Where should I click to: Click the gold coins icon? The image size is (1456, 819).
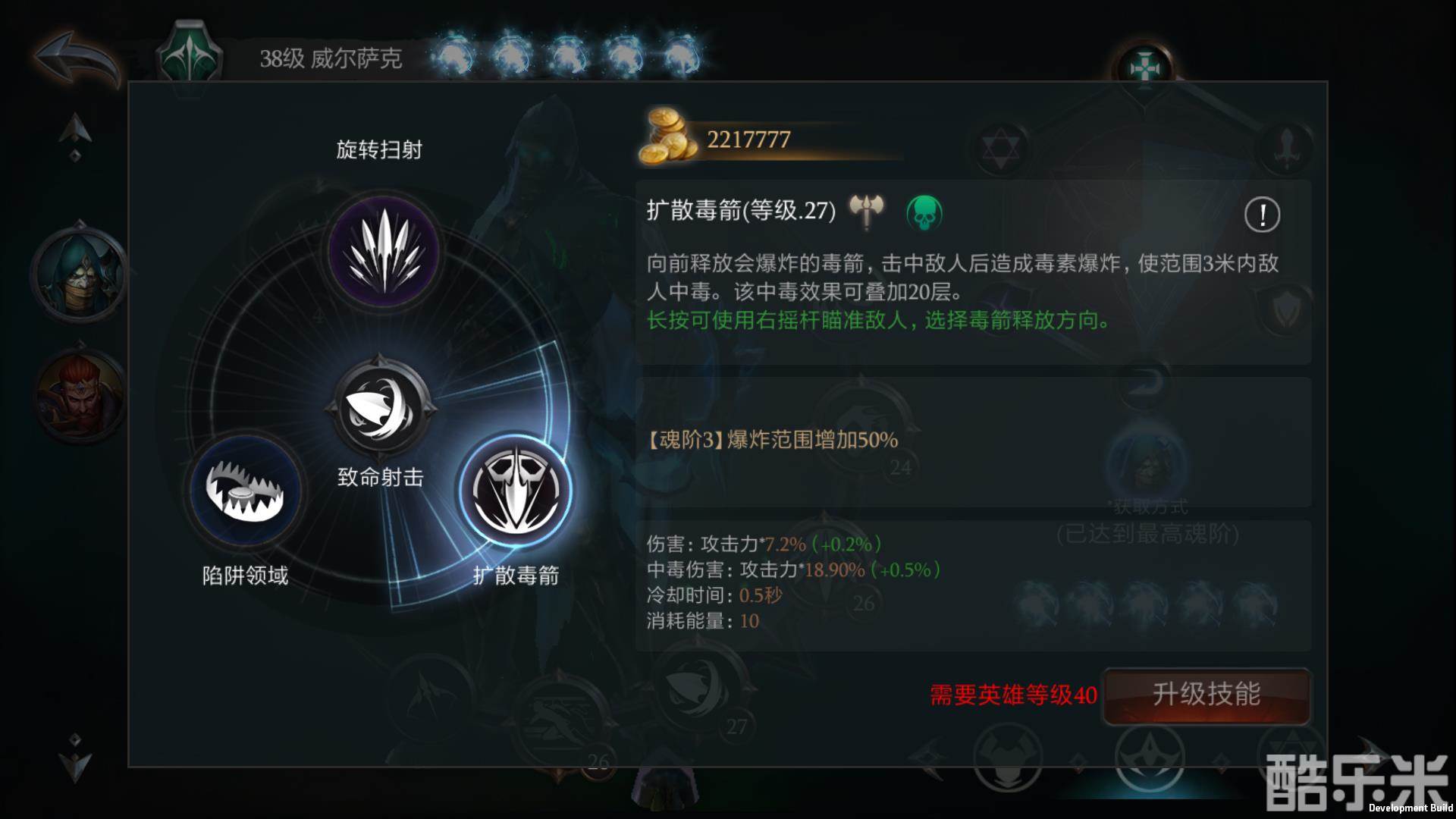[x=667, y=136]
